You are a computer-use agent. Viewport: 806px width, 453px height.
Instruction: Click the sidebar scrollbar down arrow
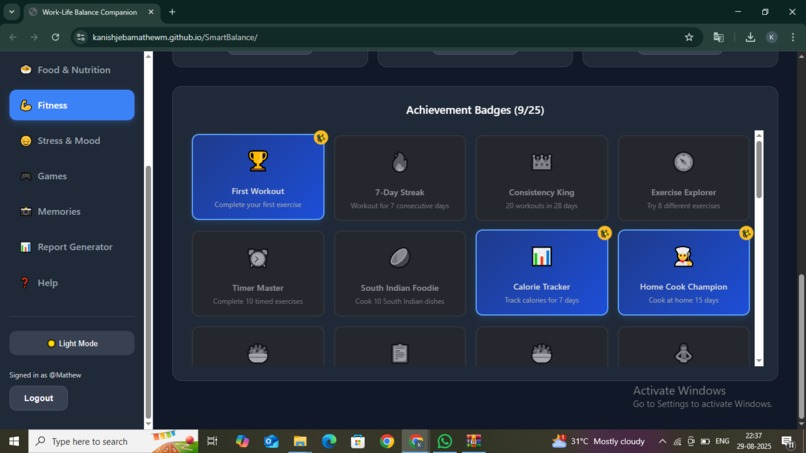pyautogui.click(x=148, y=424)
